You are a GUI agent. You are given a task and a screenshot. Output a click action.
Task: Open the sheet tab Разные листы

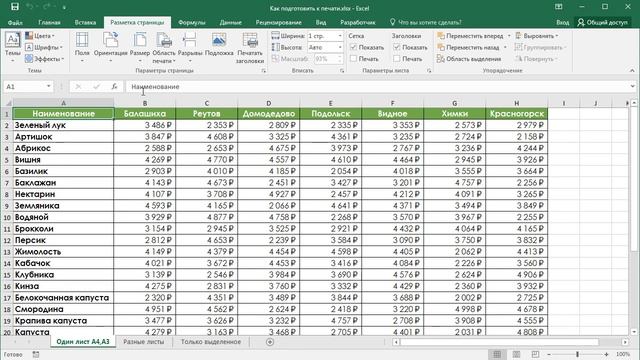pos(144,342)
